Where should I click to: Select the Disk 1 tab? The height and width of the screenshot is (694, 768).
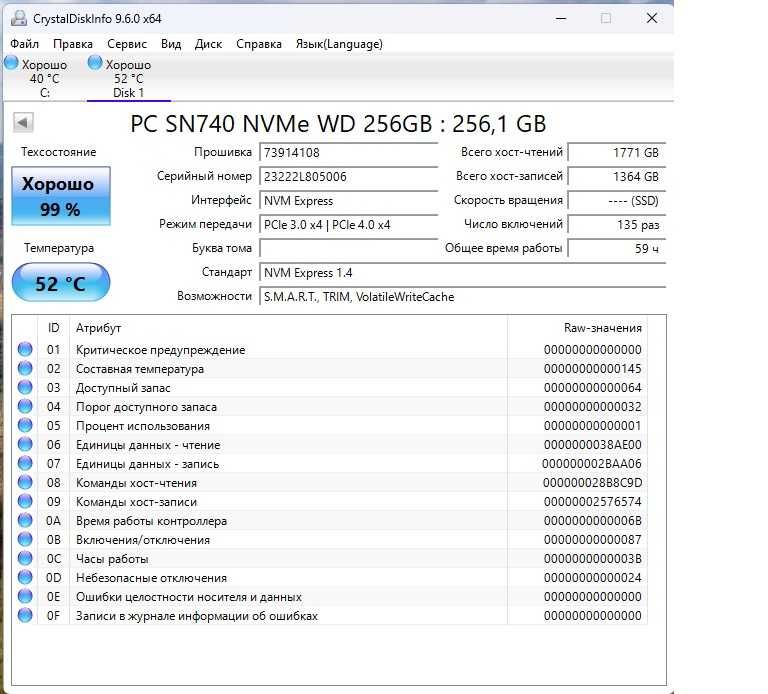pos(128,78)
